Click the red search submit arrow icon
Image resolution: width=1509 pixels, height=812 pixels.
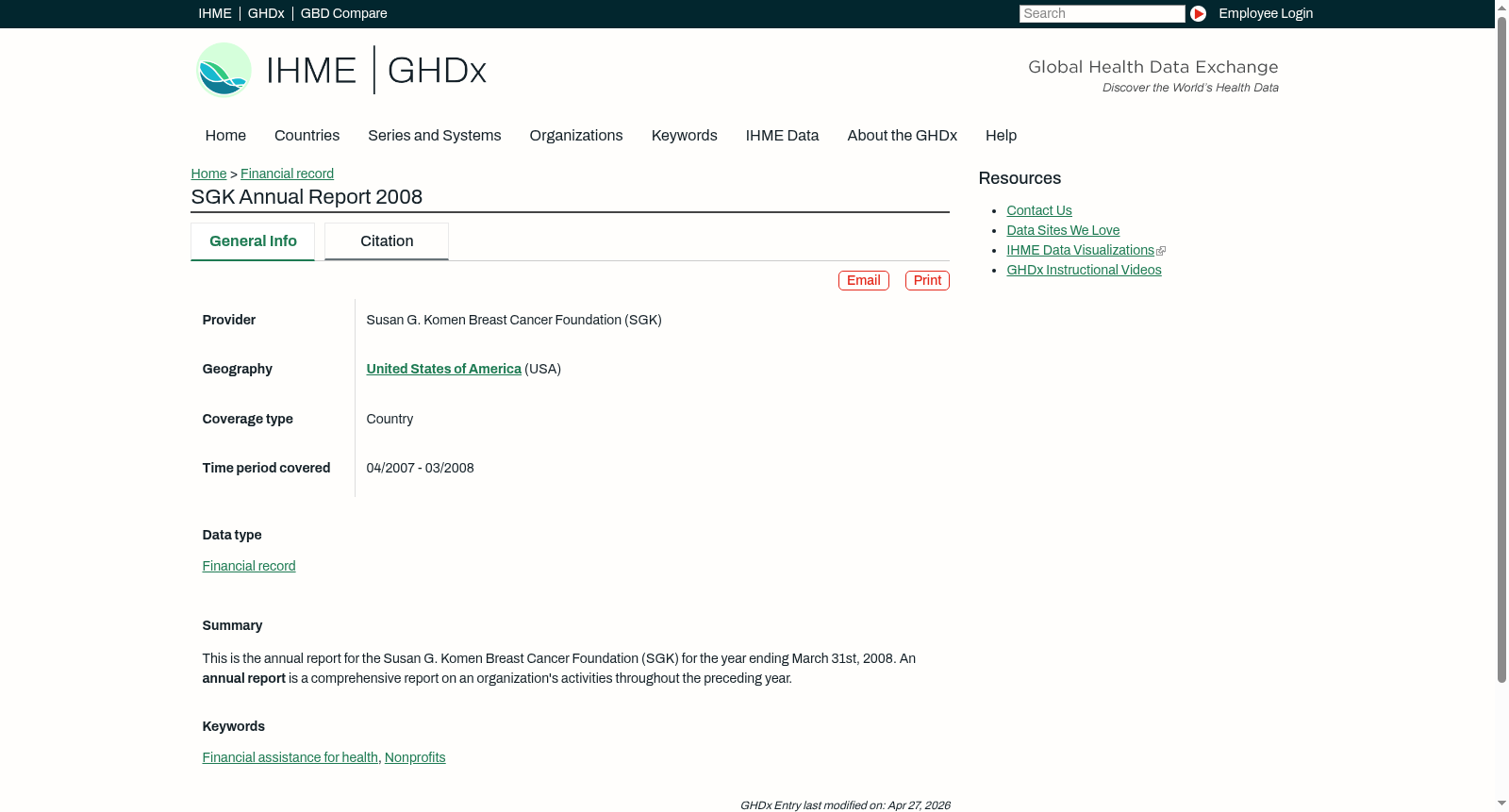pyautogui.click(x=1198, y=13)
